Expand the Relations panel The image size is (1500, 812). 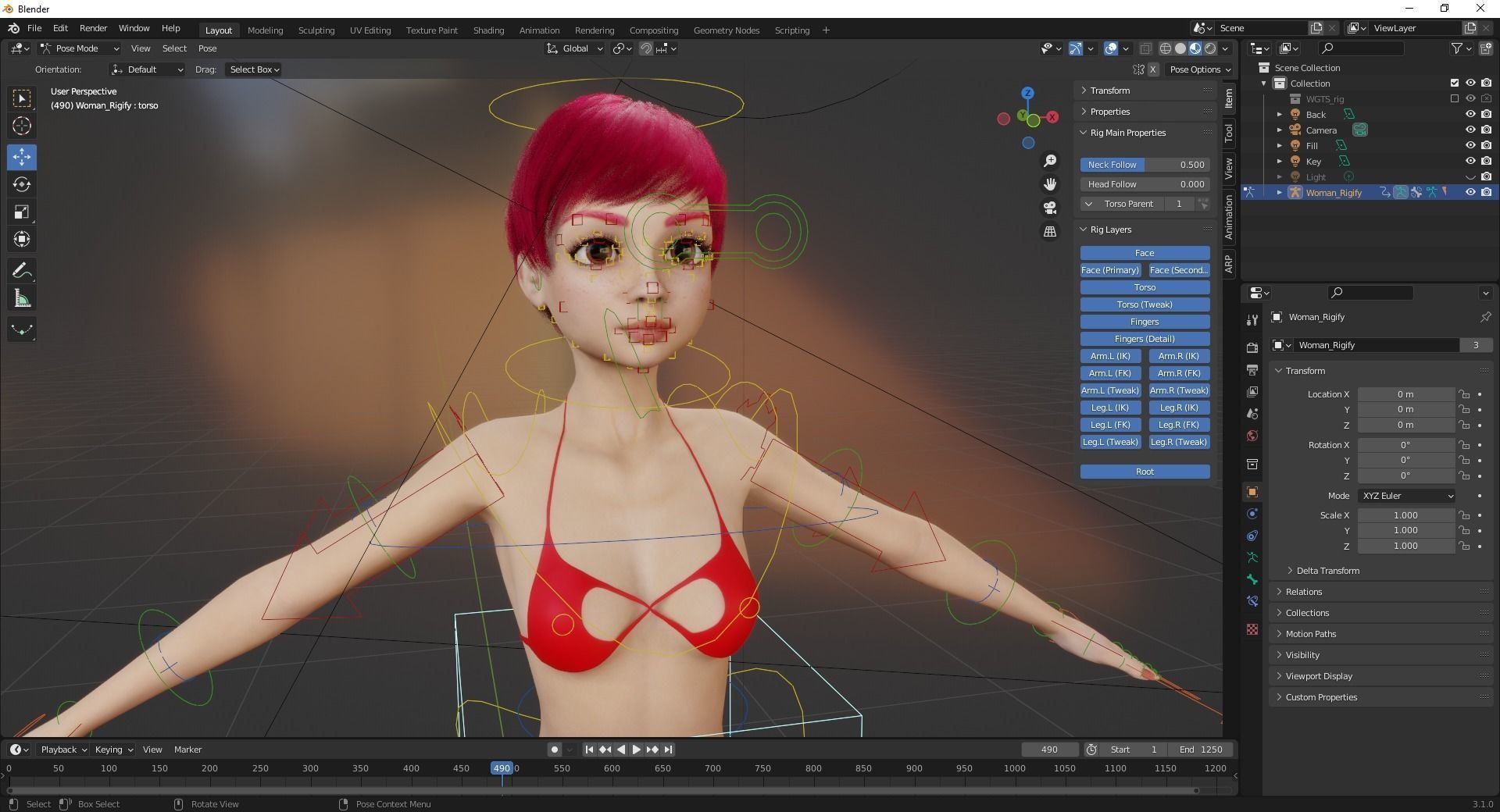[x=1304, y=592]
